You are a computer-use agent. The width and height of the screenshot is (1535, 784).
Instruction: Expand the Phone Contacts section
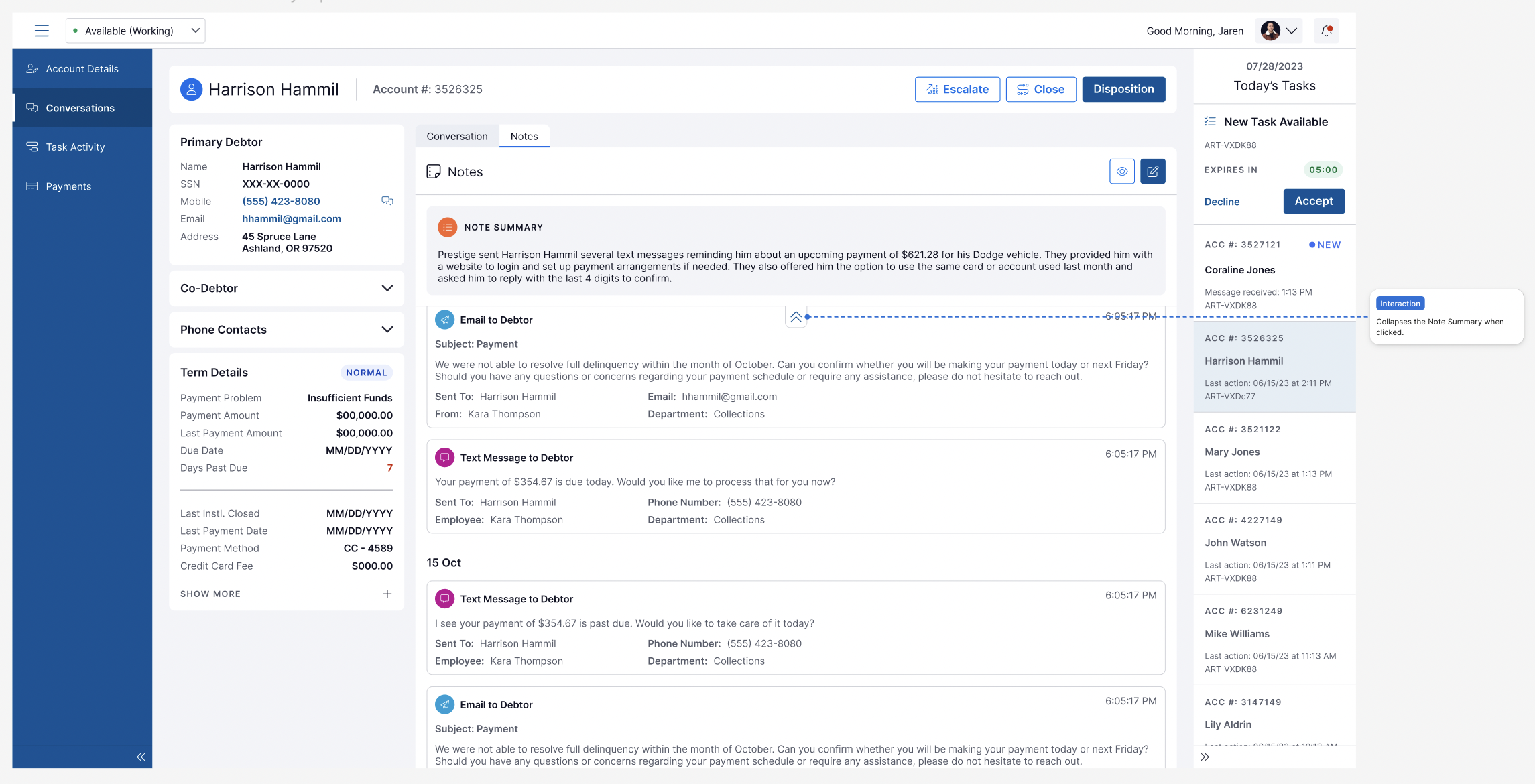[x=387, y=330]
